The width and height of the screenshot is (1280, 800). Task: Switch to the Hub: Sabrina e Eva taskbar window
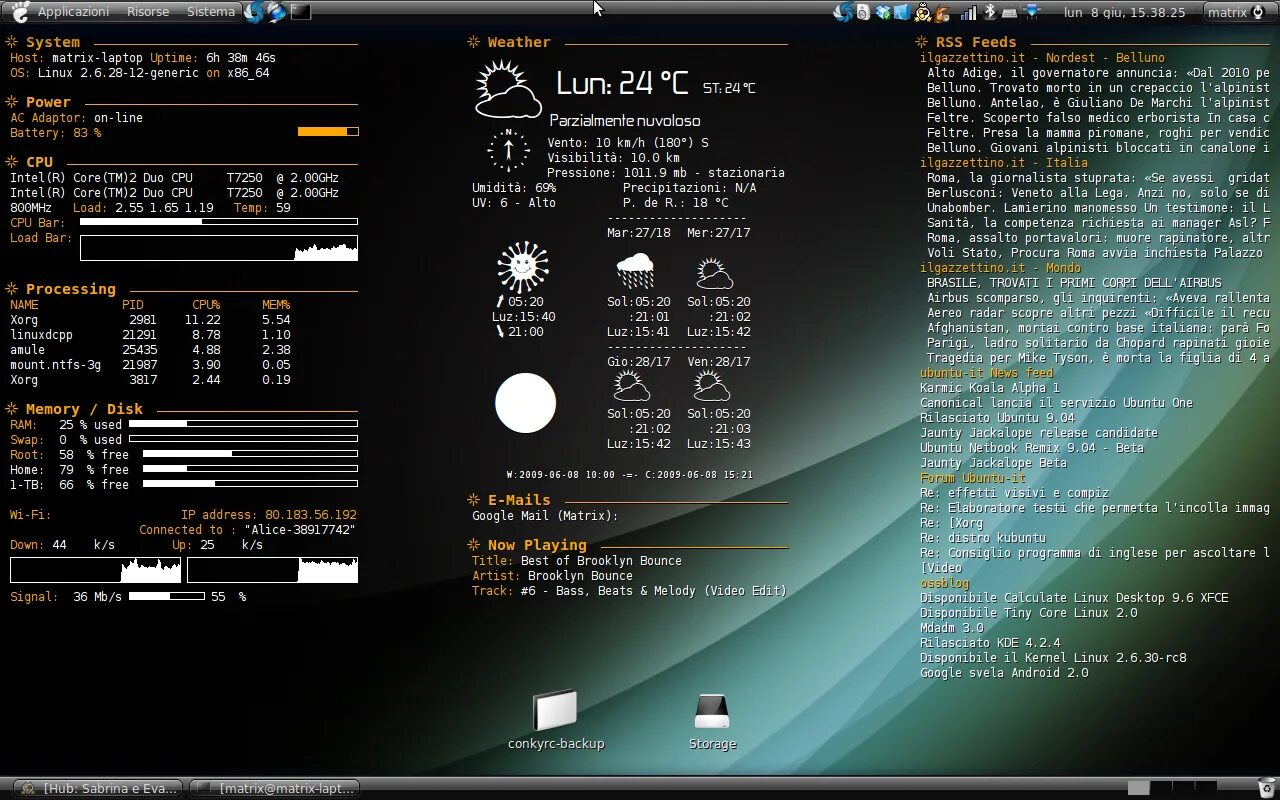[x=100, y=788]
